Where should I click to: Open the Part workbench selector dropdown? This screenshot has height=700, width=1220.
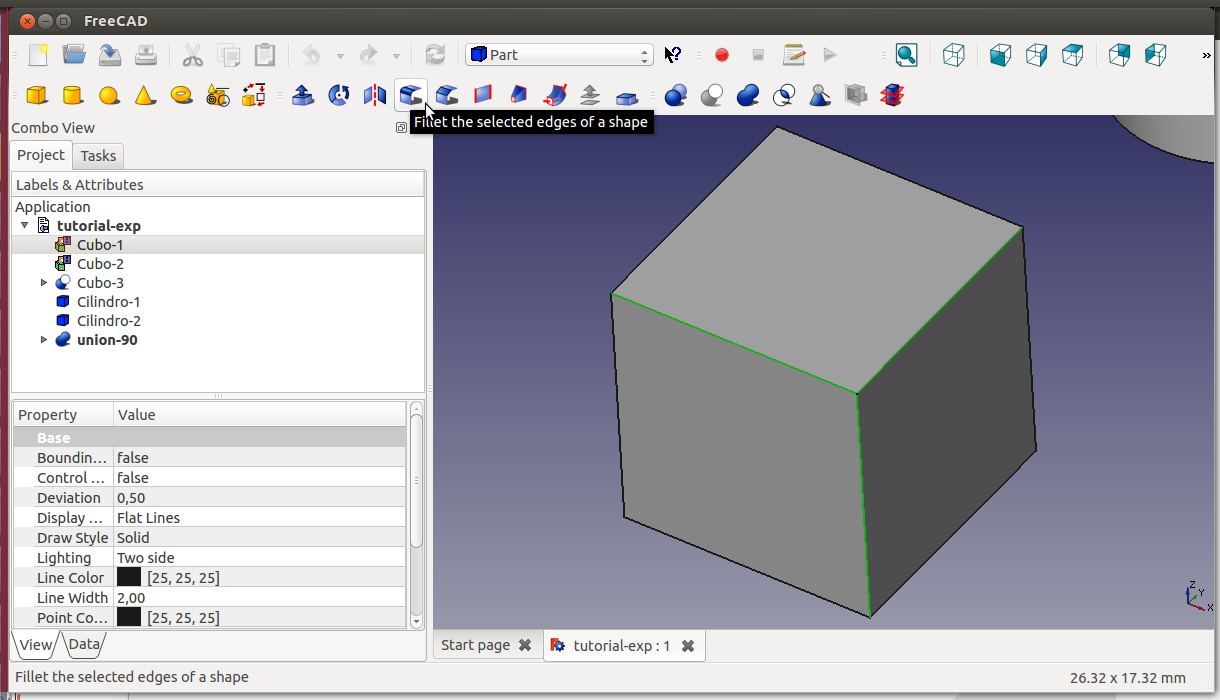(x=559, y=55)
